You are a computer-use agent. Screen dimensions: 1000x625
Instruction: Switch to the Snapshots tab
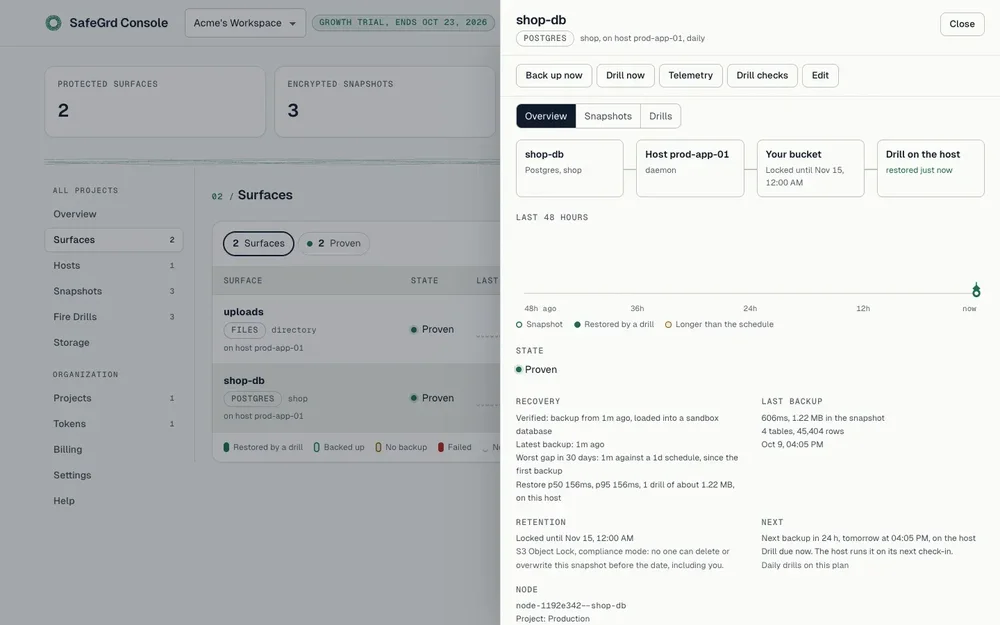pyautogui.click(x=608, y=116)
